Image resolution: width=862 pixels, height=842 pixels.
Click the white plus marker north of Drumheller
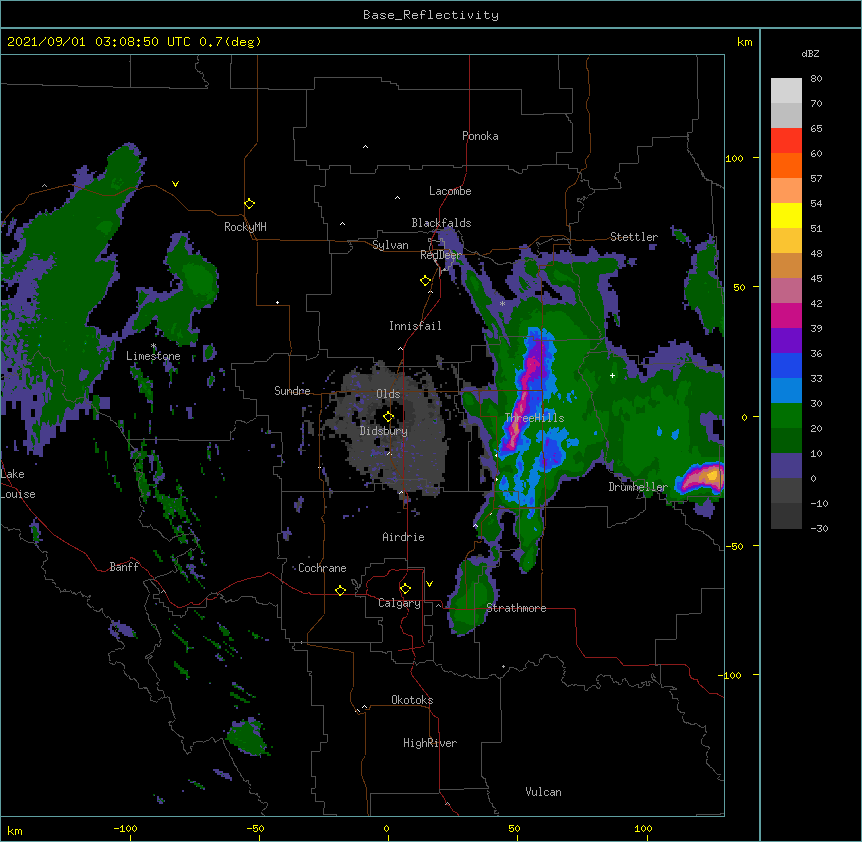tap(612, 375)
